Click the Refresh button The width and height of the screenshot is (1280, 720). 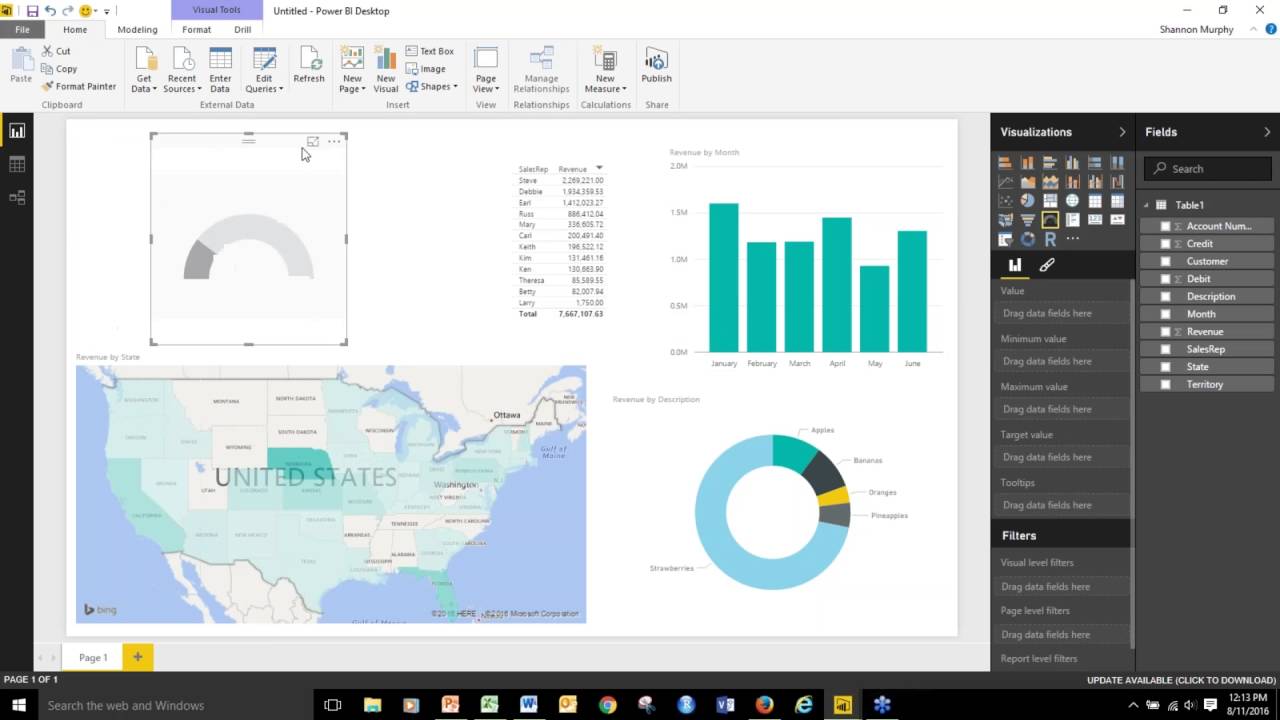coord(309,65)
